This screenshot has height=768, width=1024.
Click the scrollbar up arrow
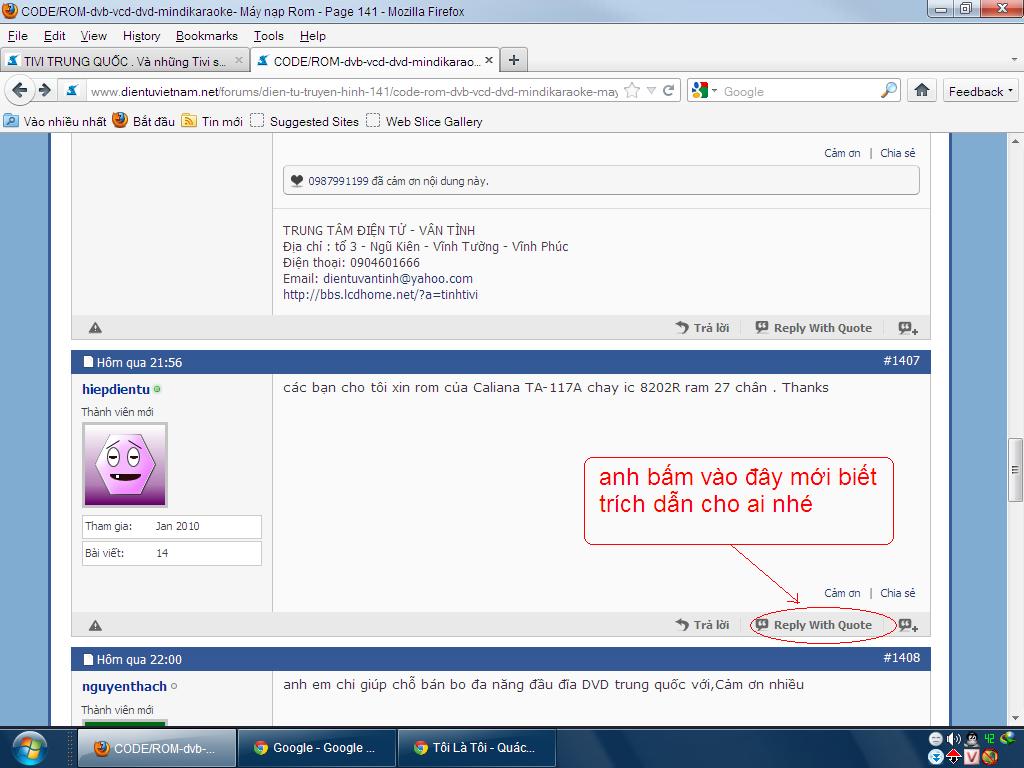click(x=1015, y=140)
